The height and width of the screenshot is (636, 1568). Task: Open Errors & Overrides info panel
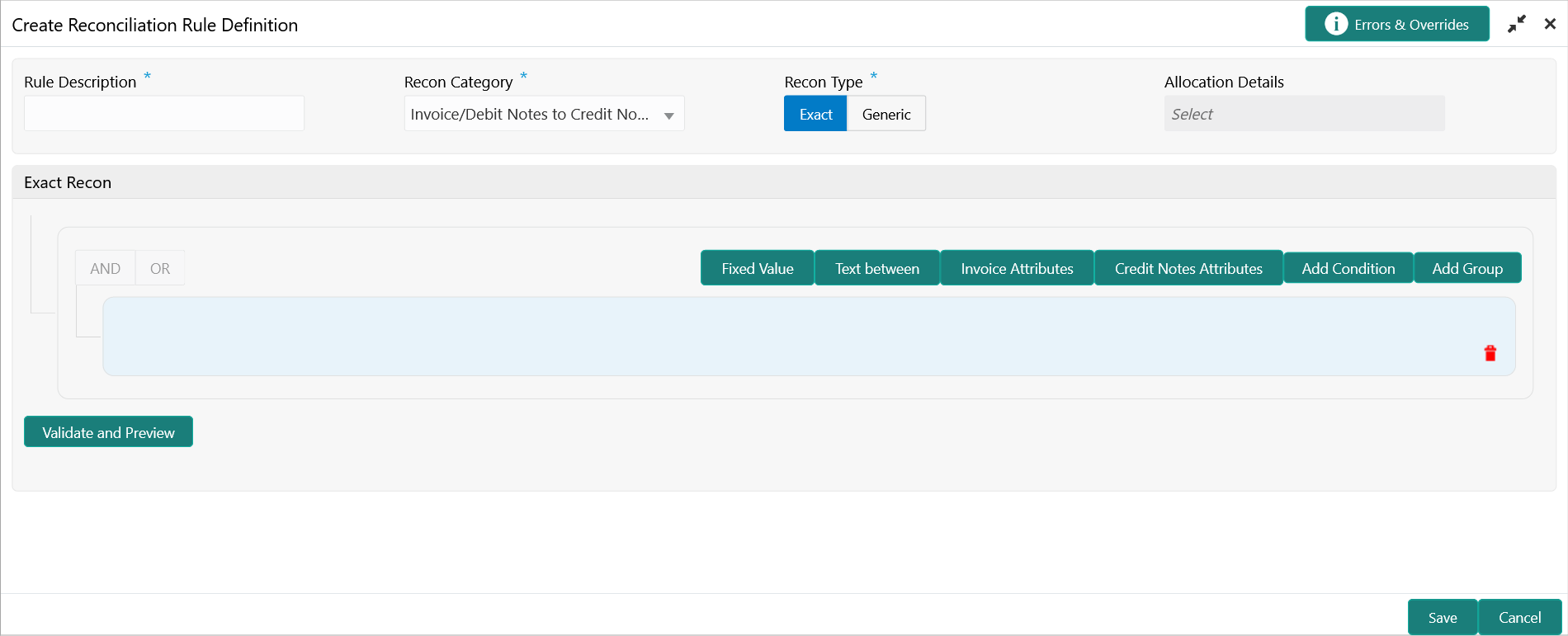point(1397,24)
